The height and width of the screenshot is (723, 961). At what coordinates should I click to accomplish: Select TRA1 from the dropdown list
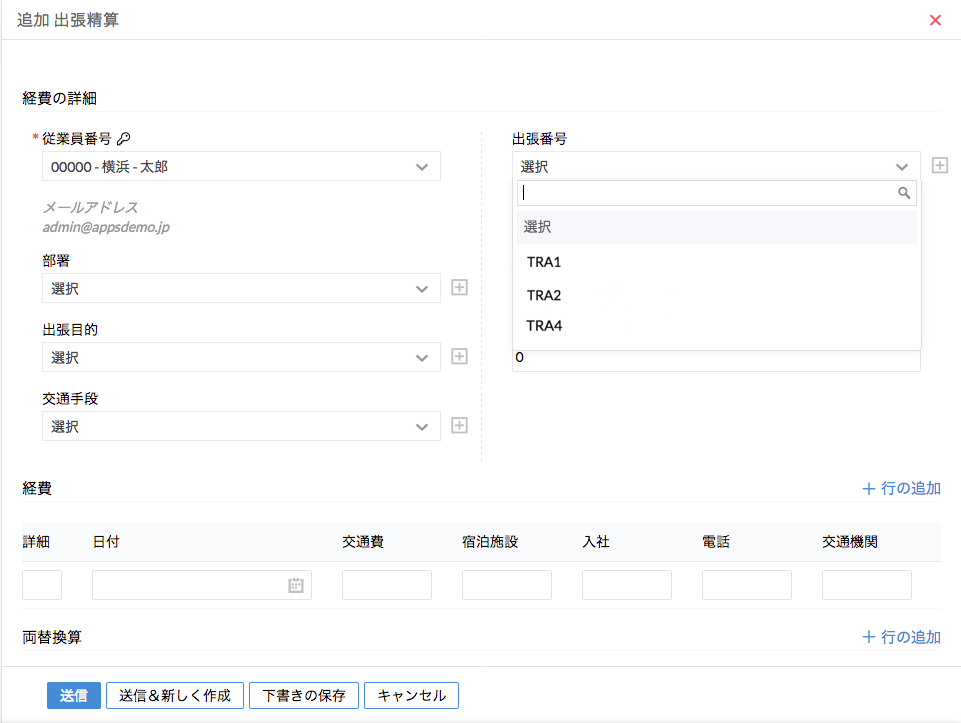coord(544,262)
